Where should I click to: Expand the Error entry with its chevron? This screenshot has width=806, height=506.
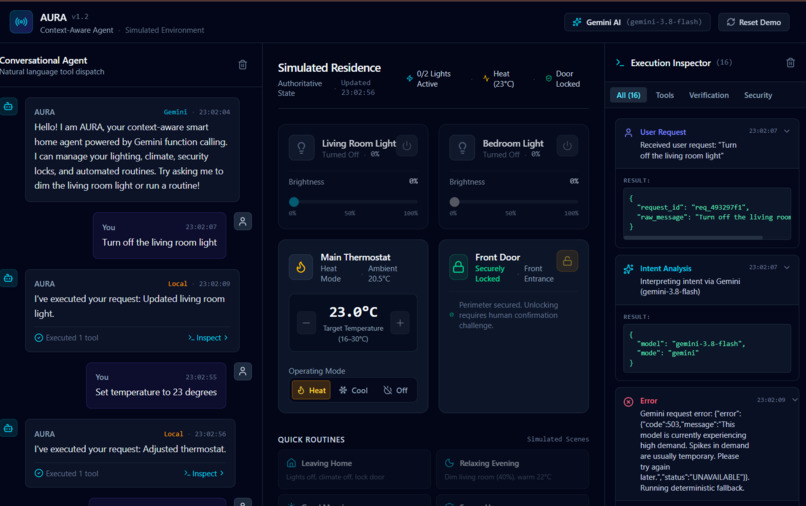click(x=795, y=400)
